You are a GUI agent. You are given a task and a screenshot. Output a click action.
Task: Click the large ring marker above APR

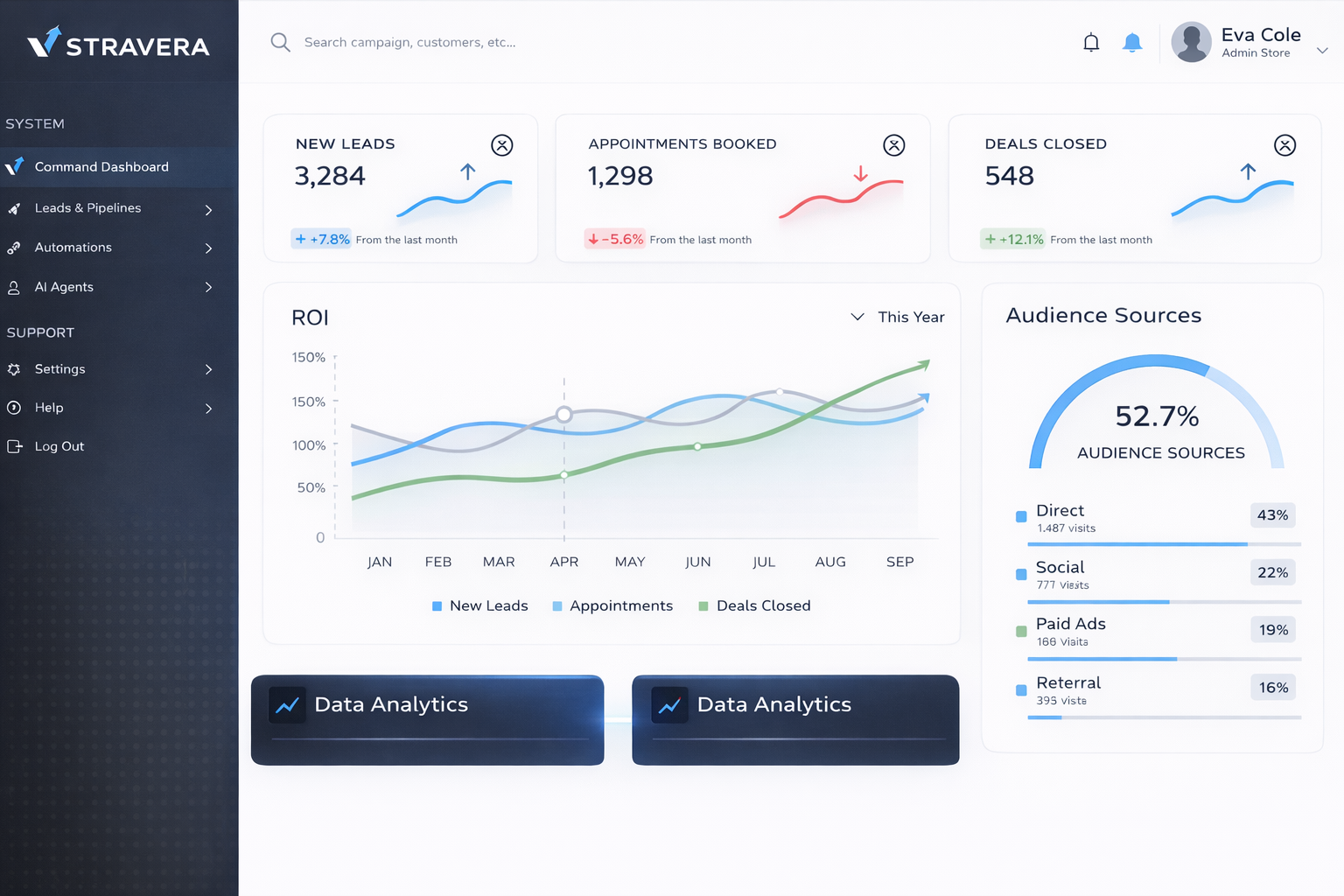point(564,415)
